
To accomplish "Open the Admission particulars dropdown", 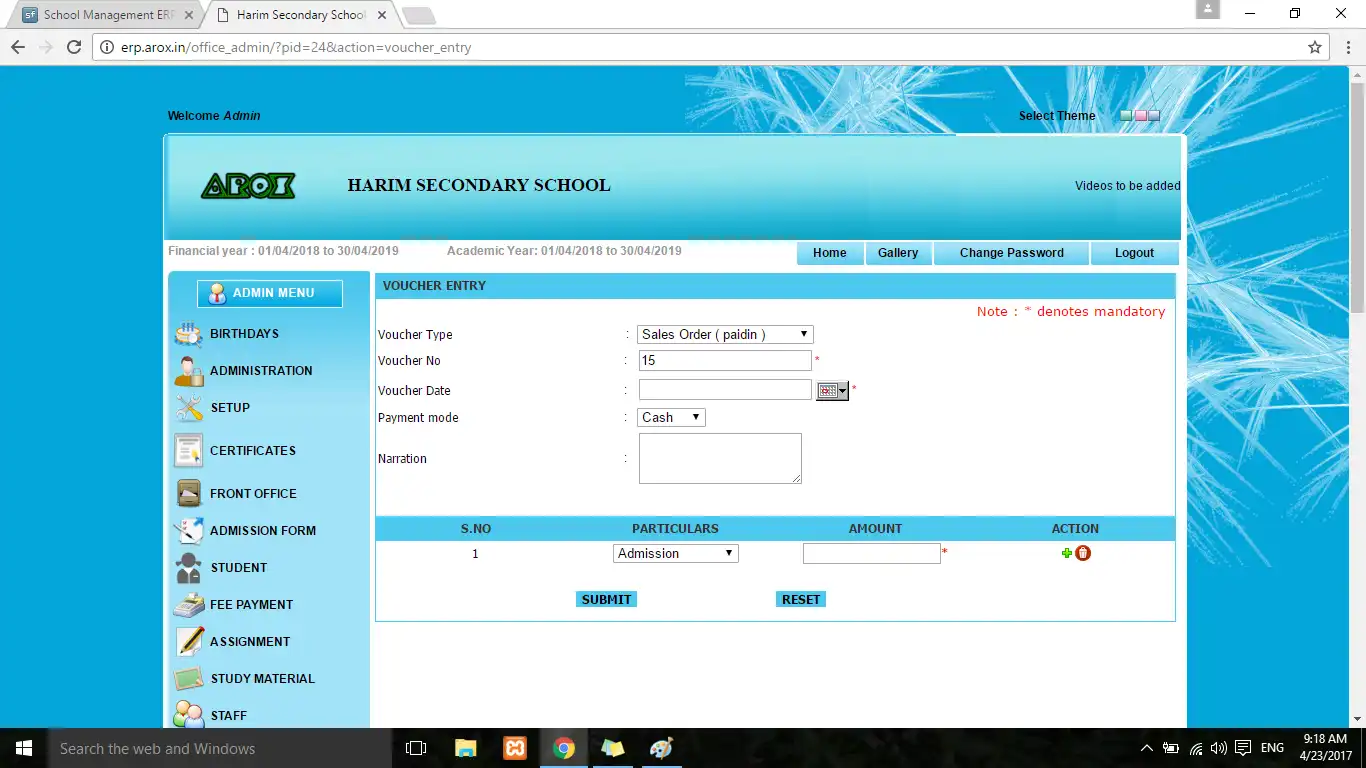I will coord(675,552).
